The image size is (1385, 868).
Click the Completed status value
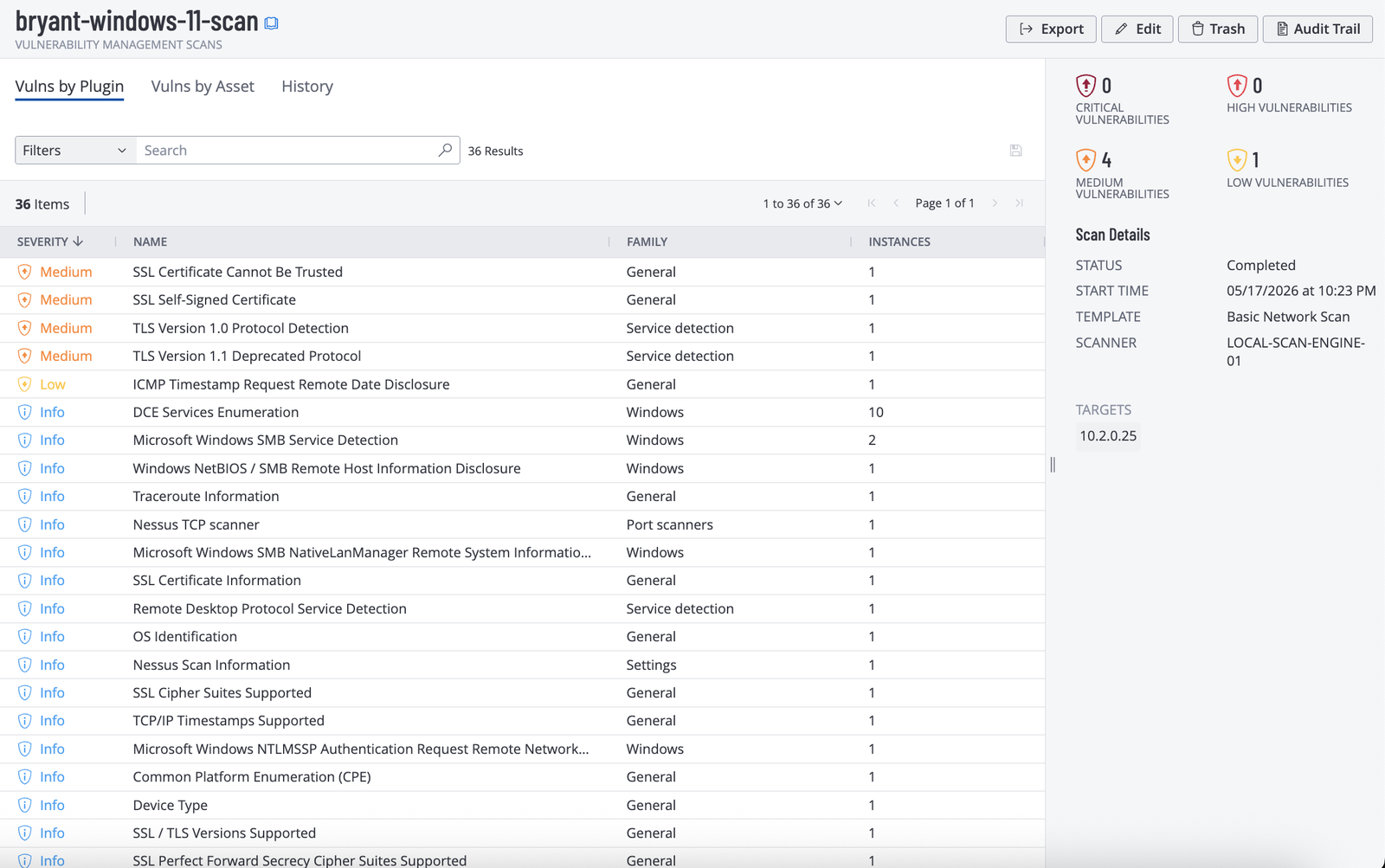tap(1261, 265)
